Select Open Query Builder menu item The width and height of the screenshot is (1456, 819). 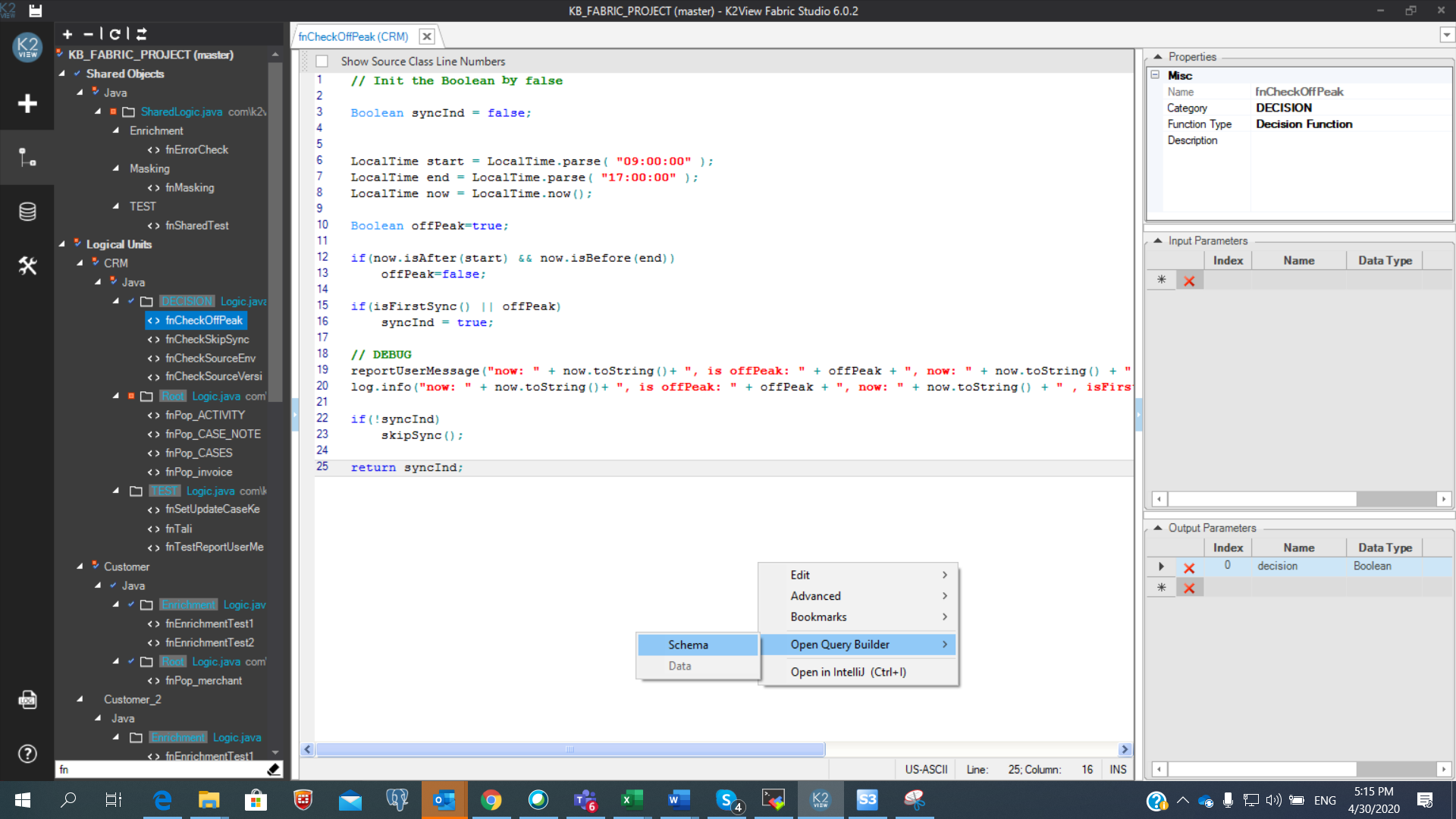(858, 645)
